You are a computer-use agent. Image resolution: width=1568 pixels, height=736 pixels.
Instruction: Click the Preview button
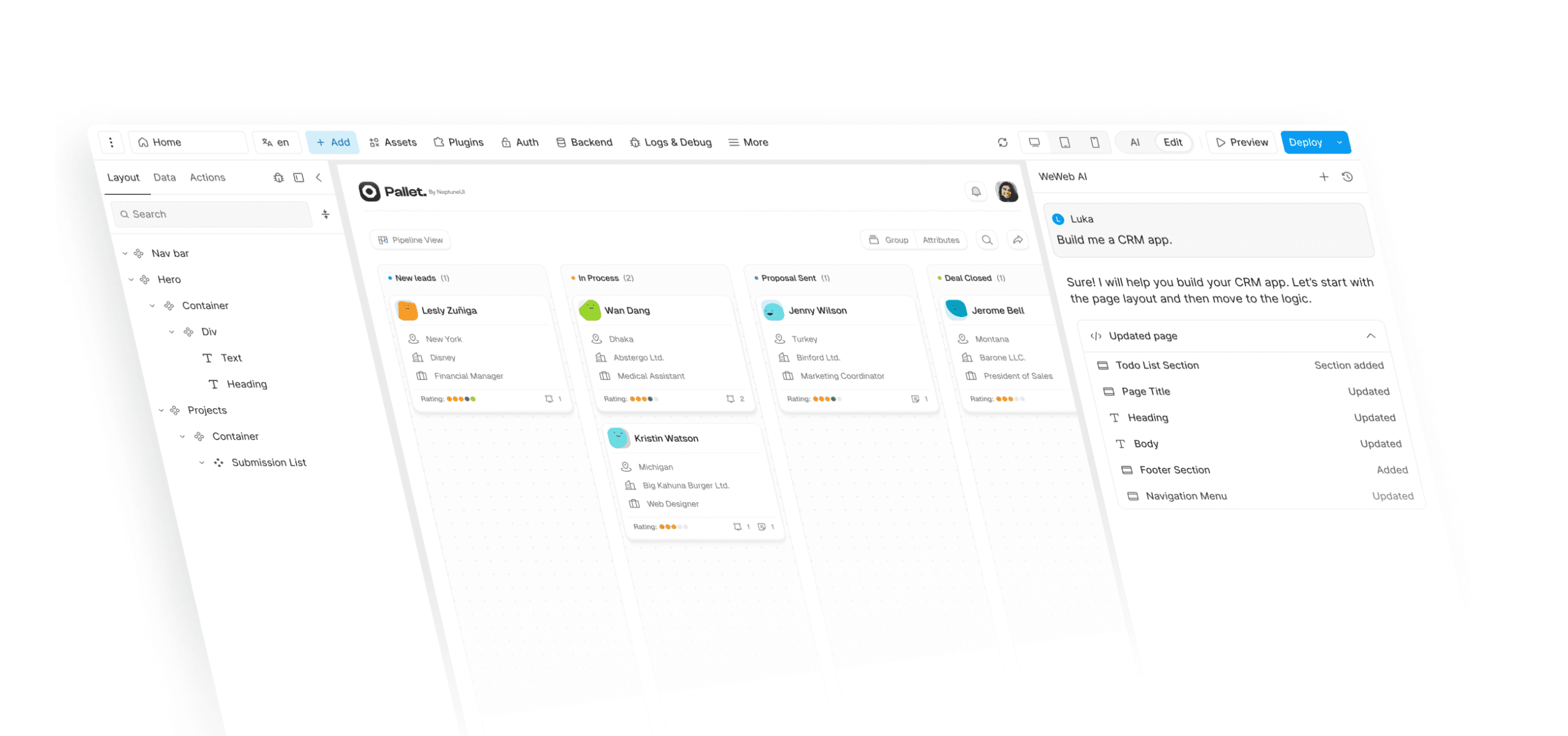click(1241, 142)
